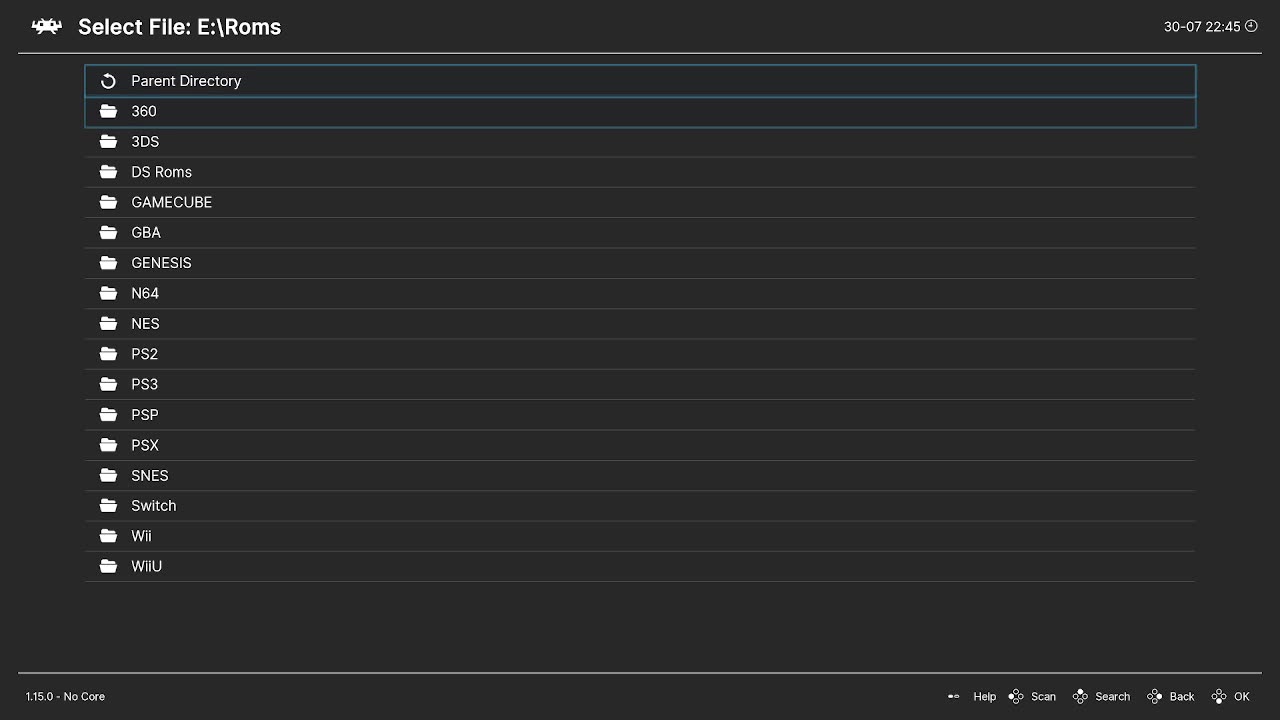Click the folder icon beside Wii
The width and height of the screenshot is (1280, 720).
click(x=108, y=536)
